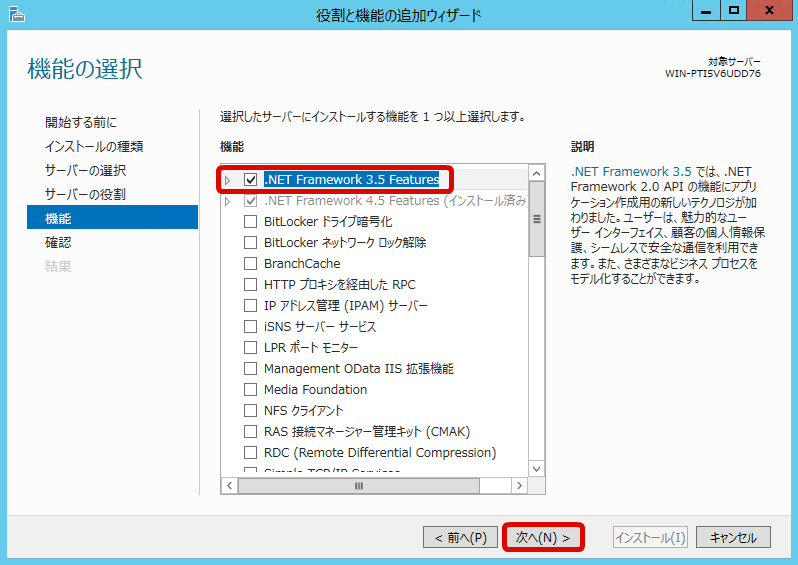Check BitLocker ドライブ暗号化 checkbox

250,221
